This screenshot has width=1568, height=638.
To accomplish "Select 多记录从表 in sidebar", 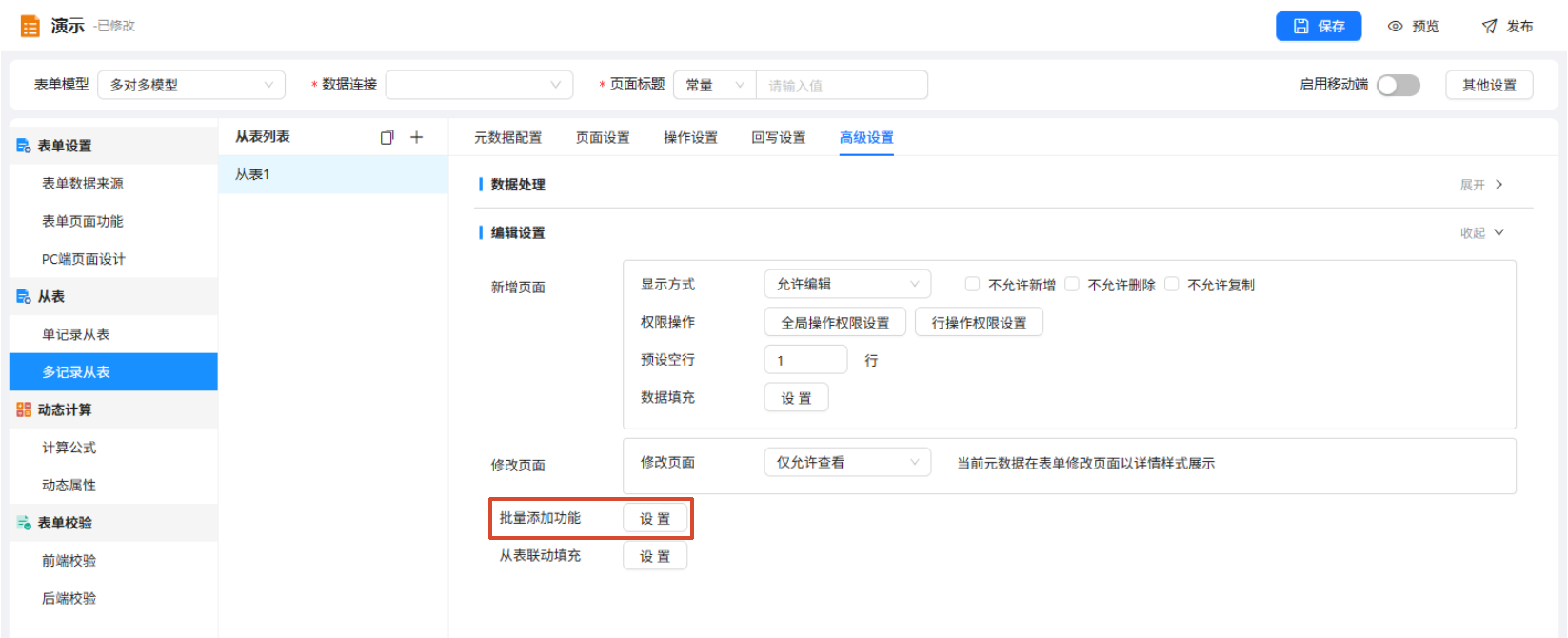I will click(x=113, y=372).
